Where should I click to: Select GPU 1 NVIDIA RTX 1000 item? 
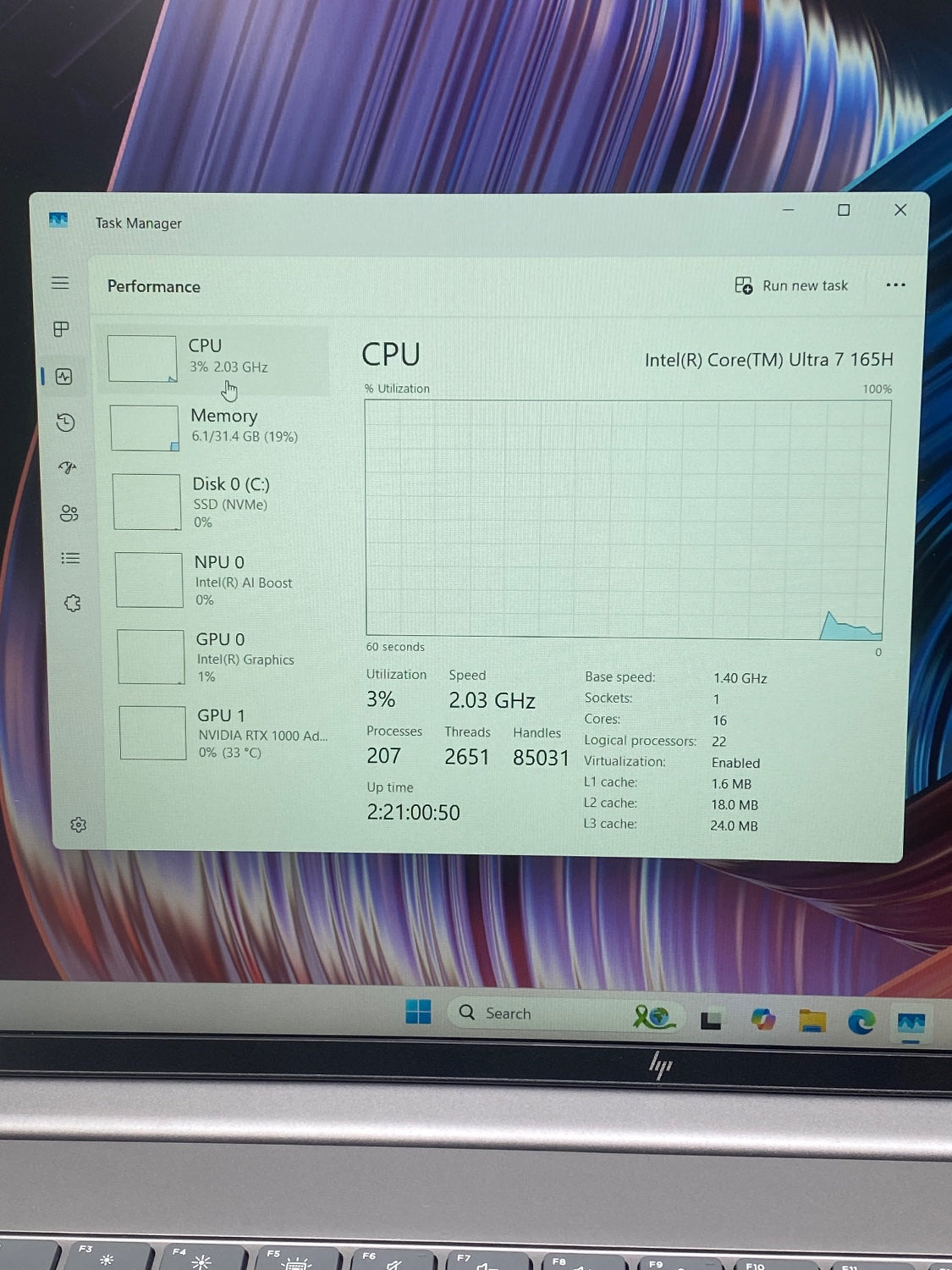[224, 733]
